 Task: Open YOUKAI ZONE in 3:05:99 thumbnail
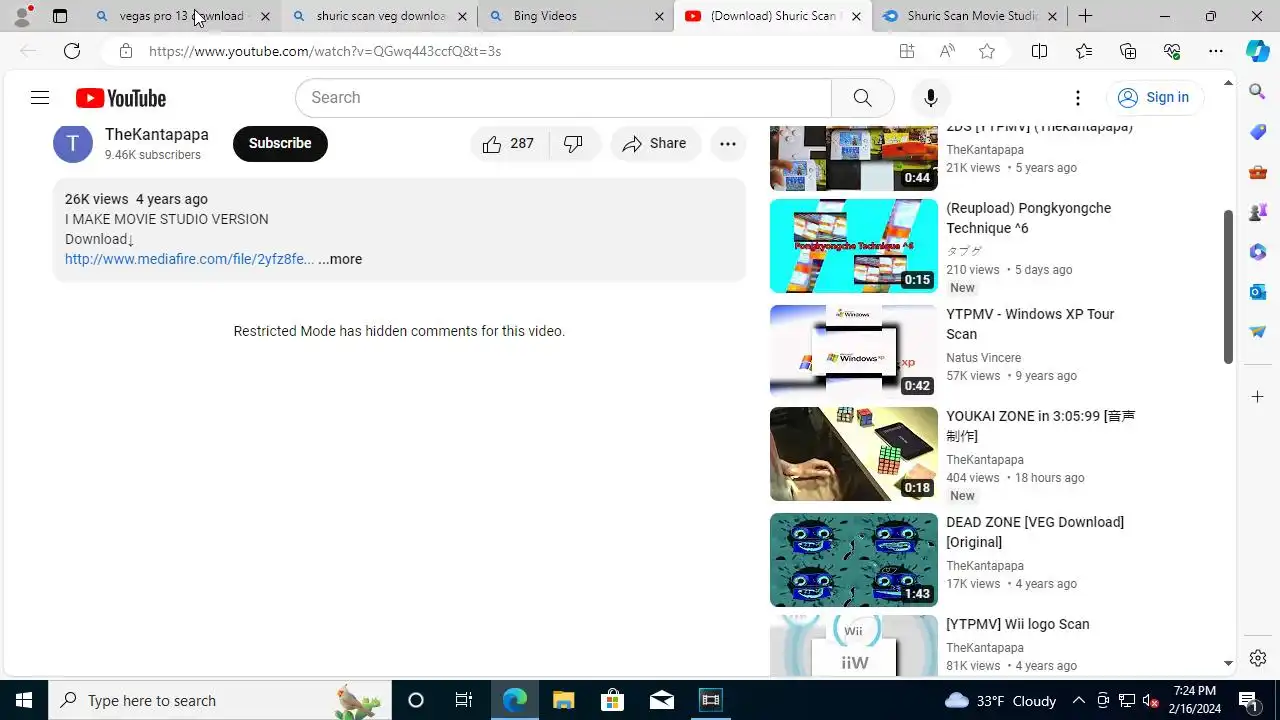853,454
